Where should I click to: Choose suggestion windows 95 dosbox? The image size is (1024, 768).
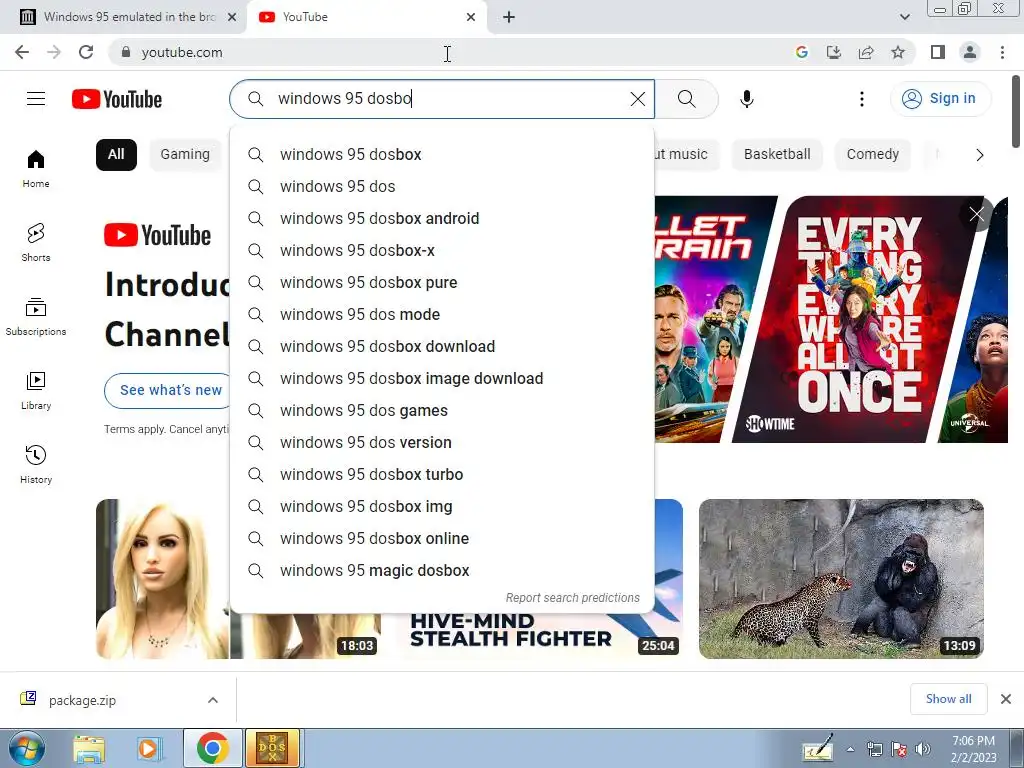442,155
